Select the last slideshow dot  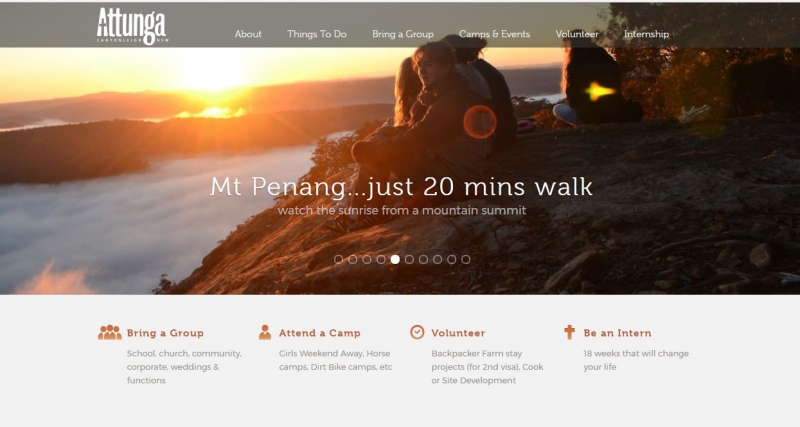pos(466,259)
